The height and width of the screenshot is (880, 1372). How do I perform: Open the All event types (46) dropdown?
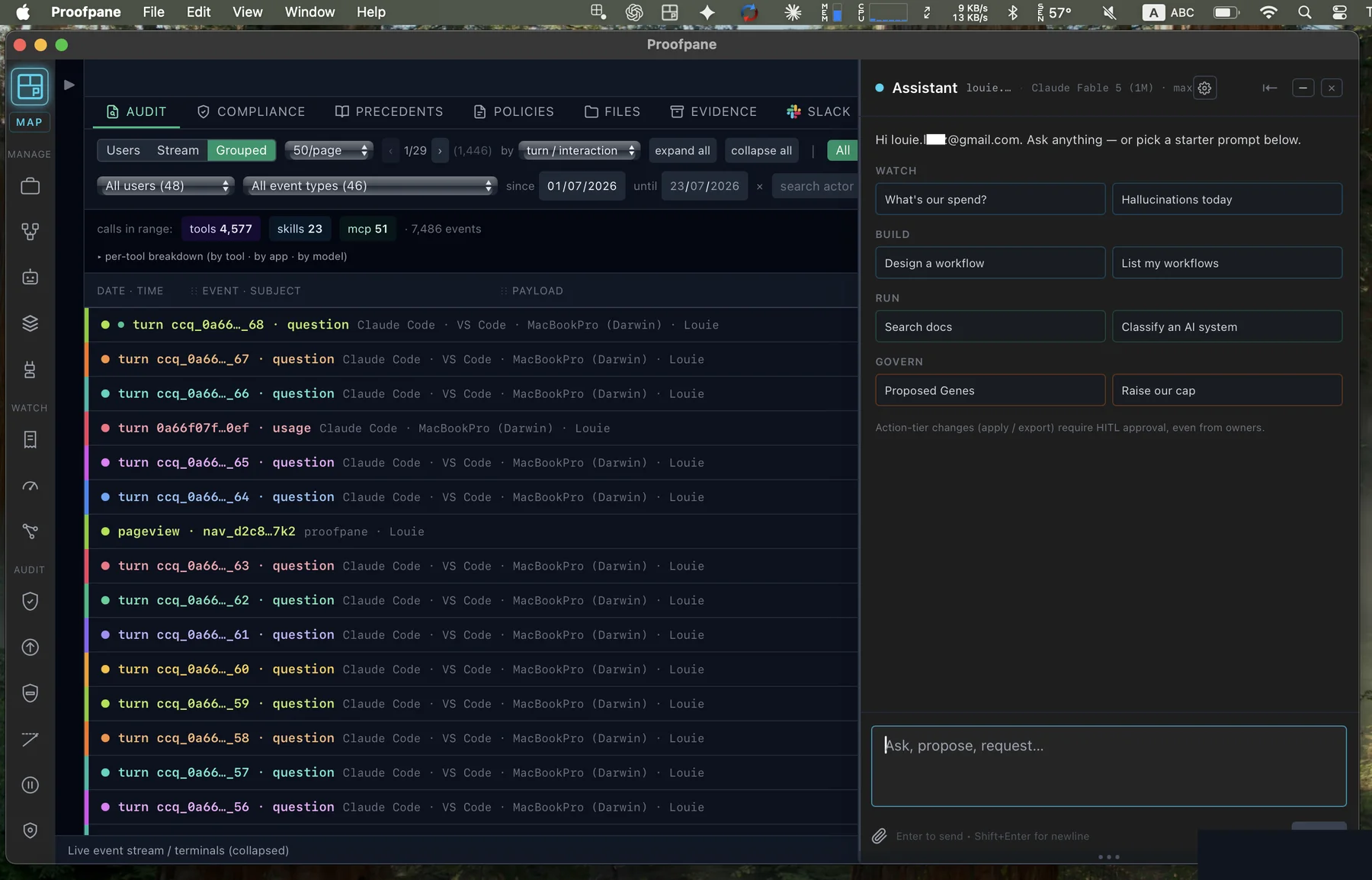coord(370,185)
